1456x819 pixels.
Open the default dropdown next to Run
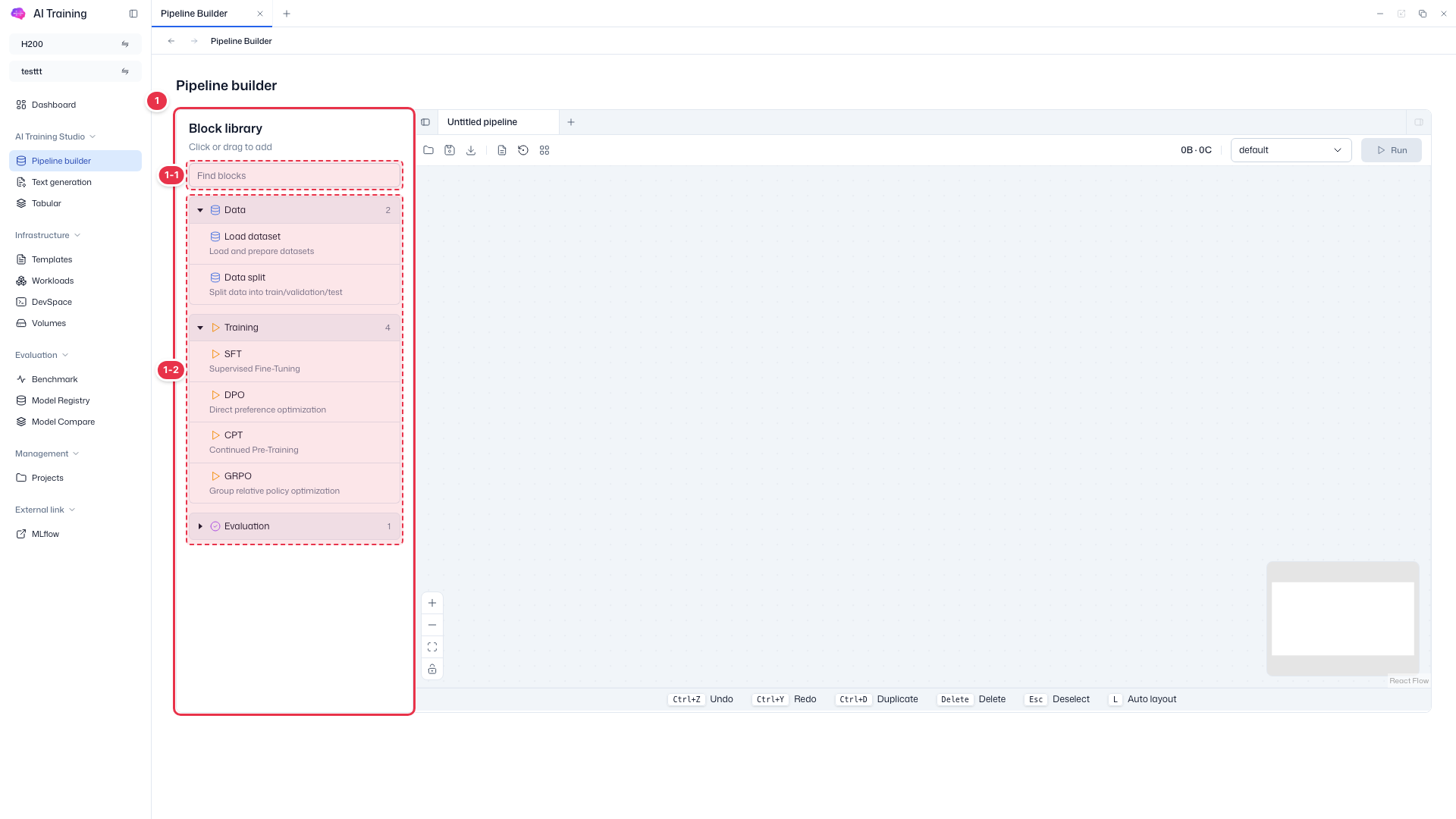tap(1291, 150)
